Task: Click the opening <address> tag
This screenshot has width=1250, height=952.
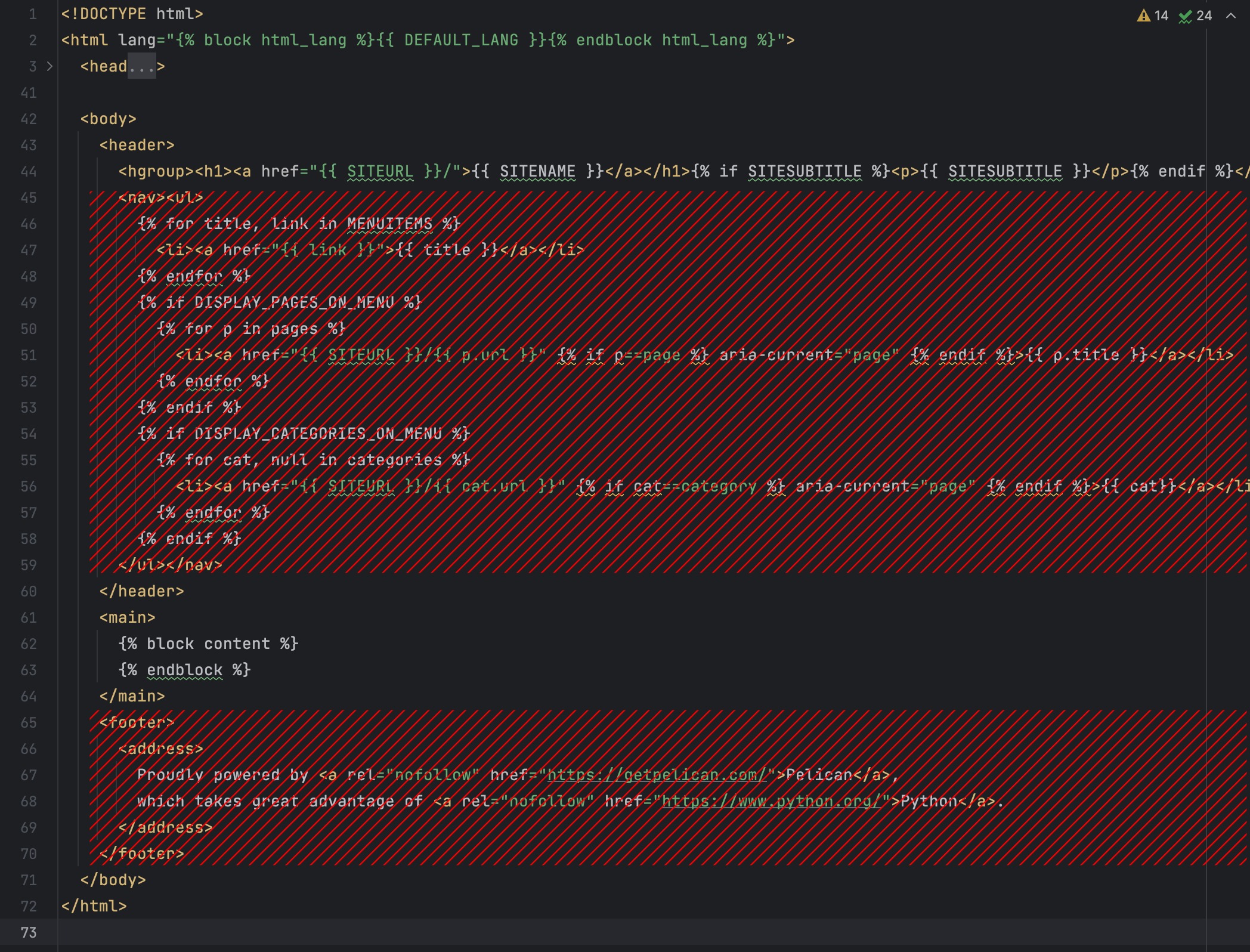Action: (161, 749)
